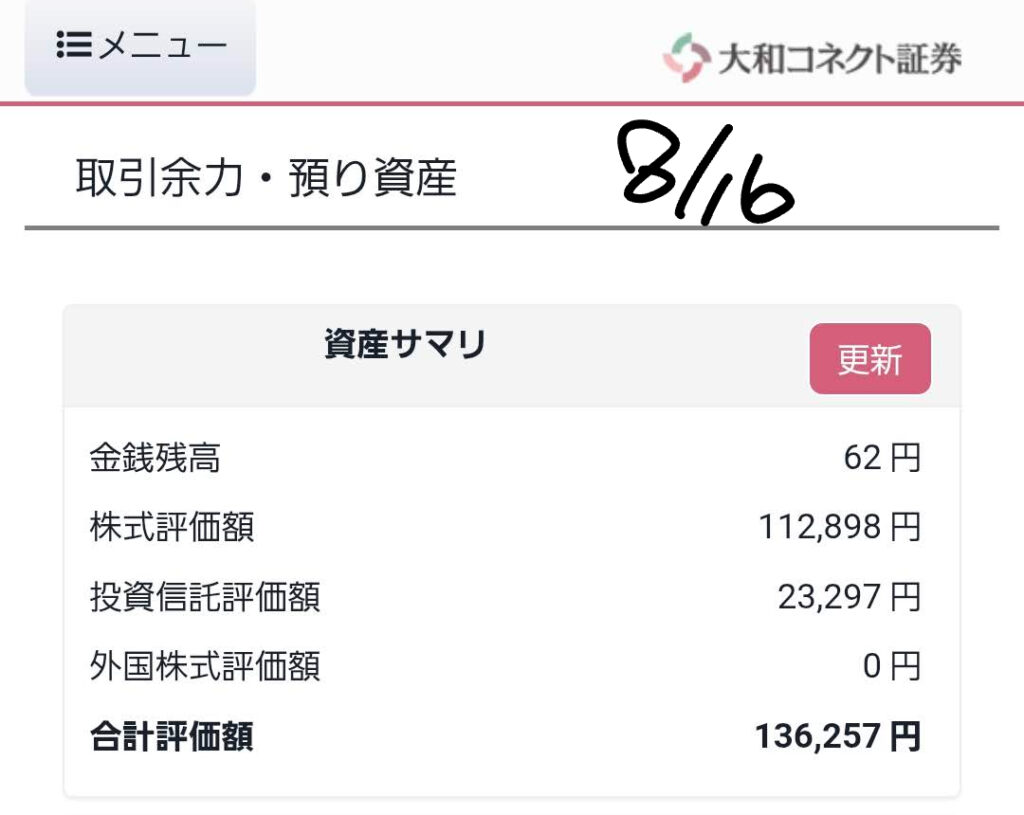
Task: Select the 株式評価額 row label
Action: [172, 527]
